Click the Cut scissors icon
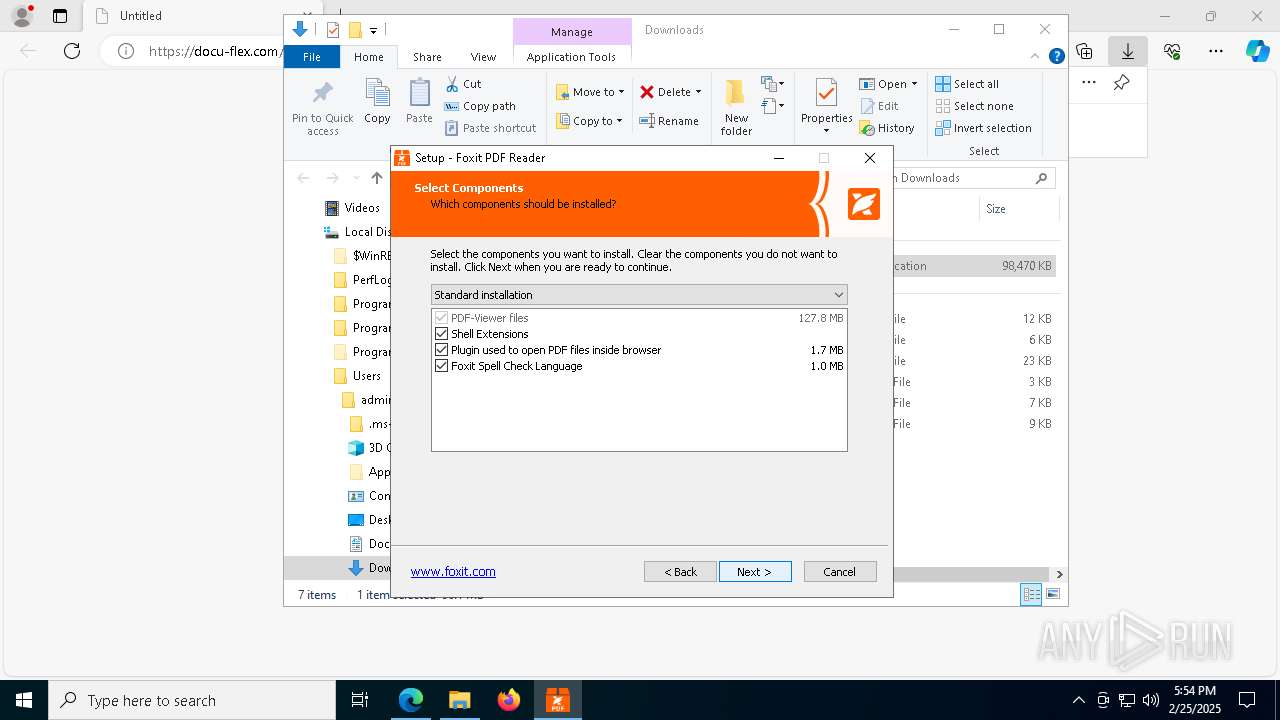This screenshot has height=720, width=1280. [452, 84]
